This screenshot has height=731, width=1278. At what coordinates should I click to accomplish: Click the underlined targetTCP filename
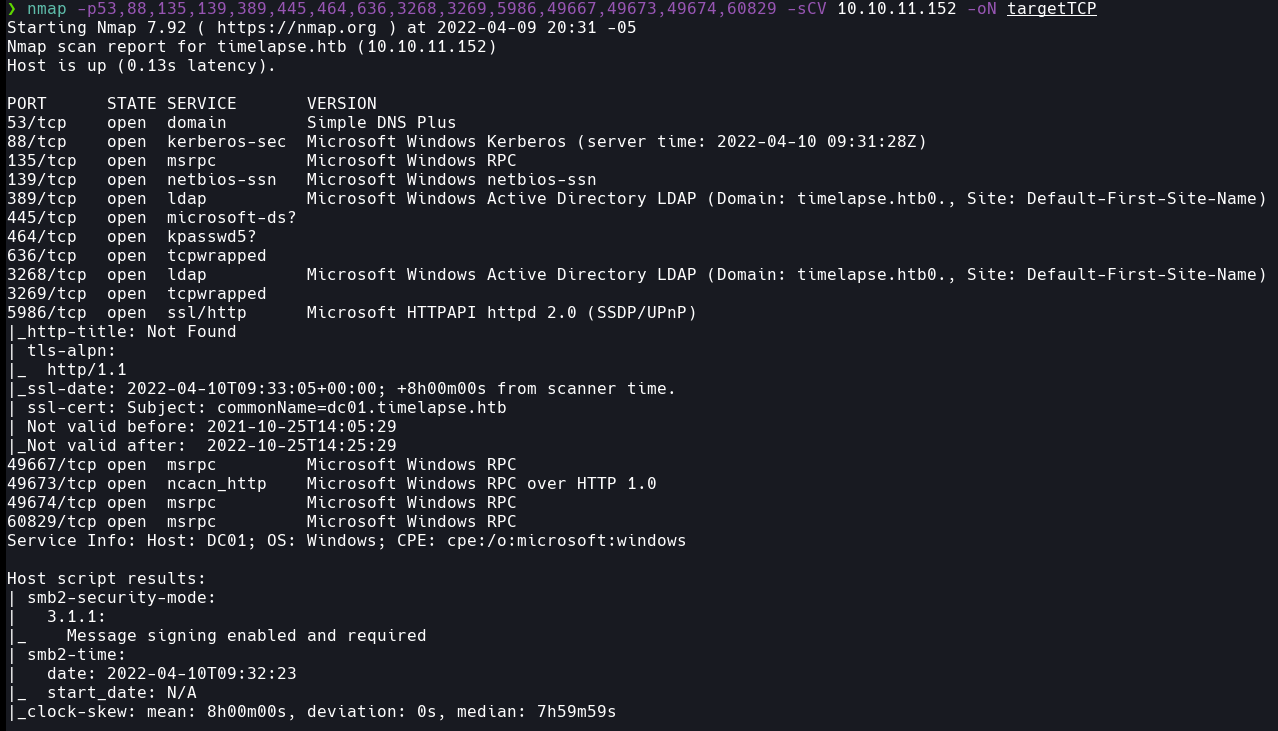click(x=1051, y=9)
